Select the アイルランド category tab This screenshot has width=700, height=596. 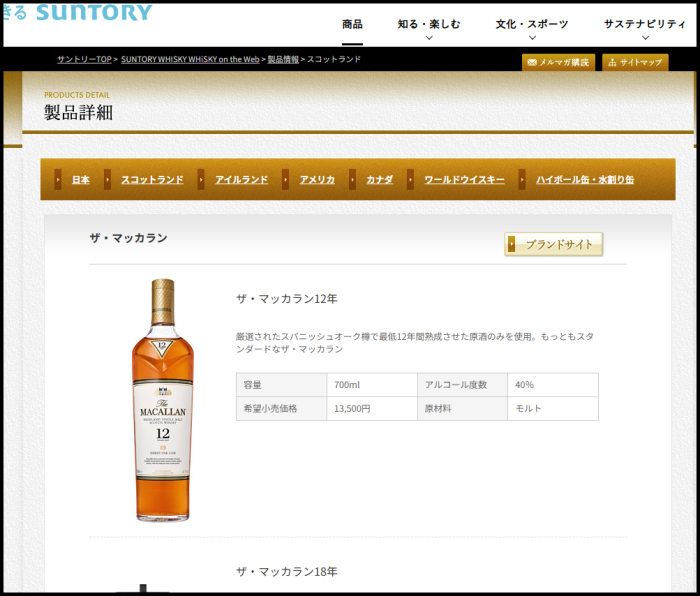tap(241, 180)
